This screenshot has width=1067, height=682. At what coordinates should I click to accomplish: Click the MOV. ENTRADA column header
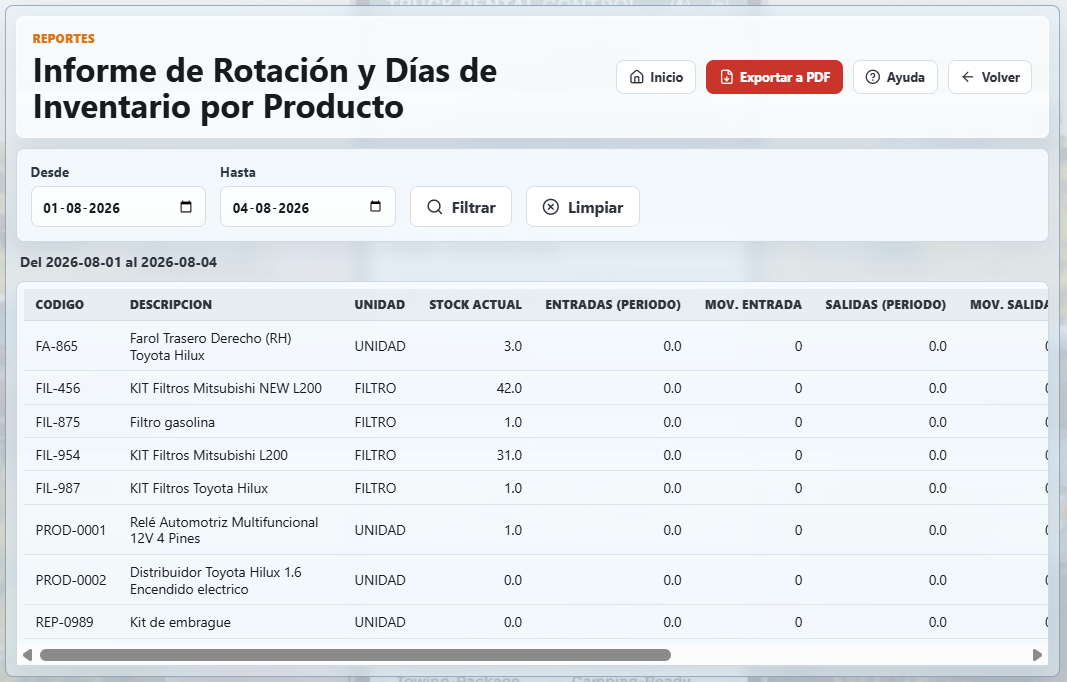(753, 304)
